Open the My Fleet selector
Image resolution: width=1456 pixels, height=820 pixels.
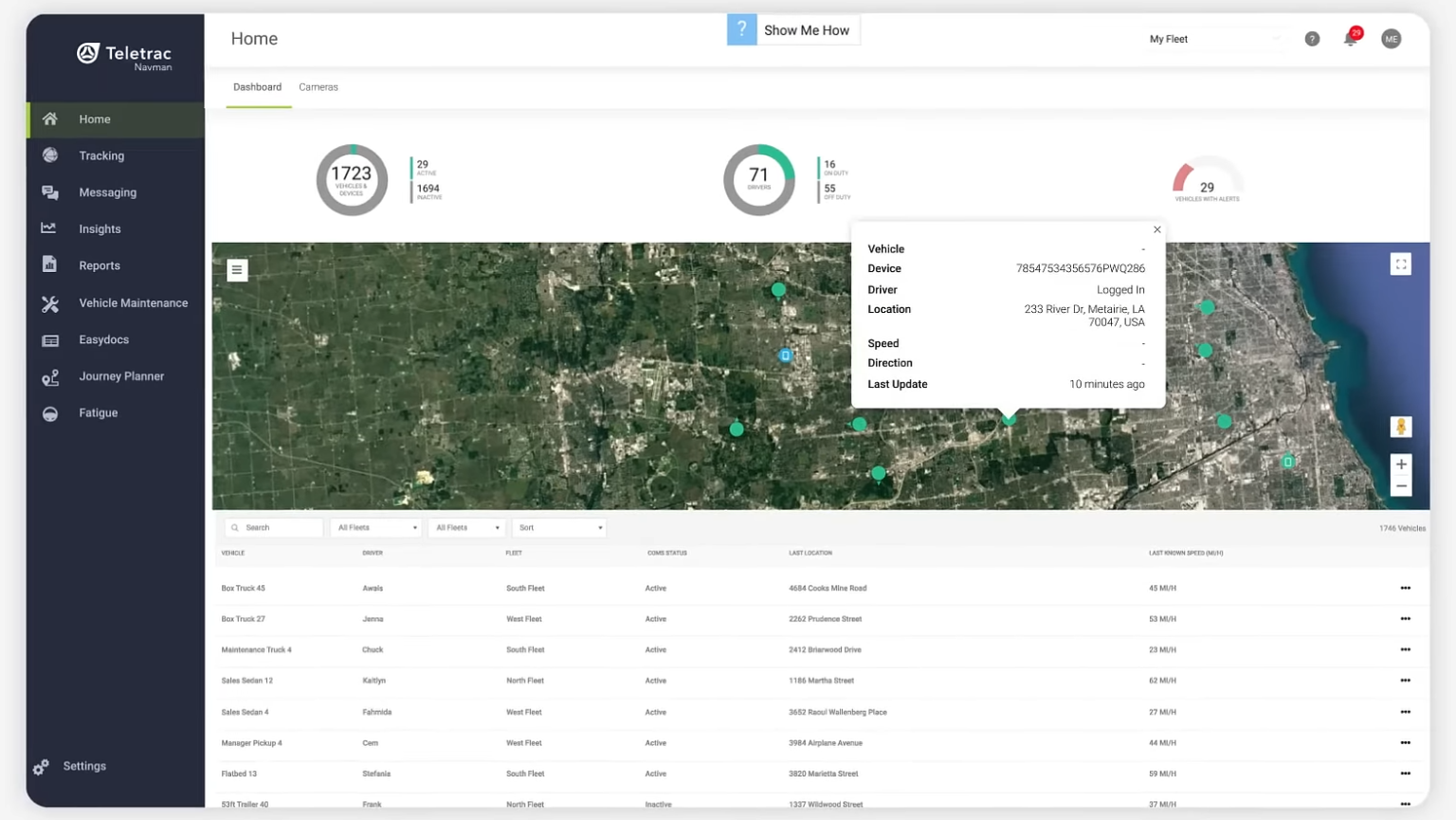(1214, 39)
